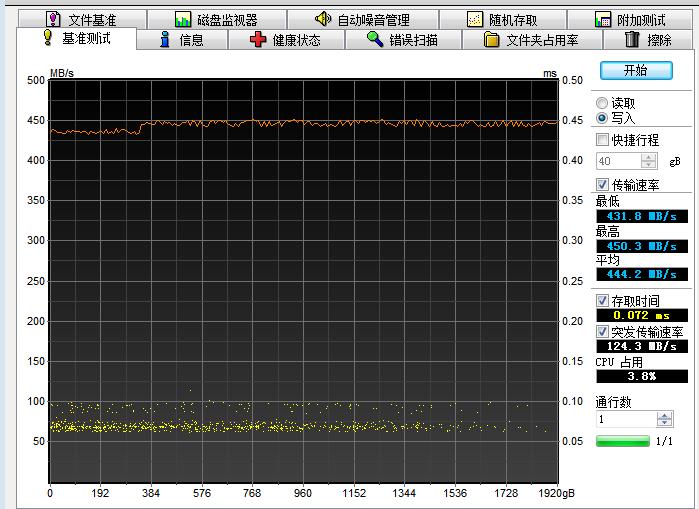Open the 自动噪音管理 tab
Screen dimensions: 699x509
pyautogui.click(x=363, y=20)
